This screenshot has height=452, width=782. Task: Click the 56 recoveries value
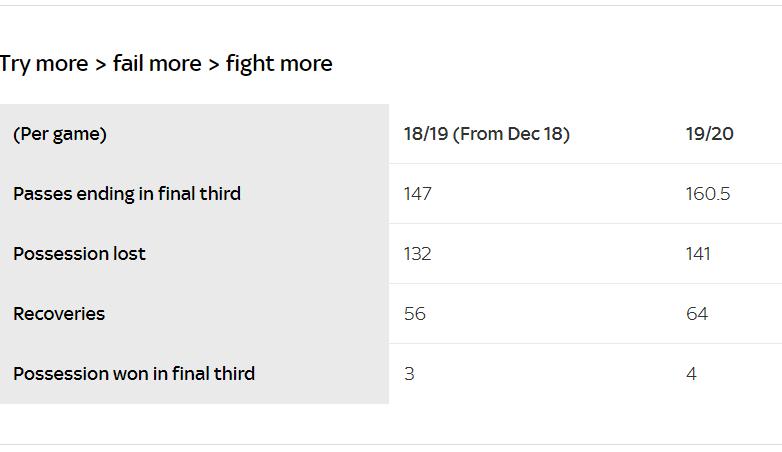click(415, 314)
